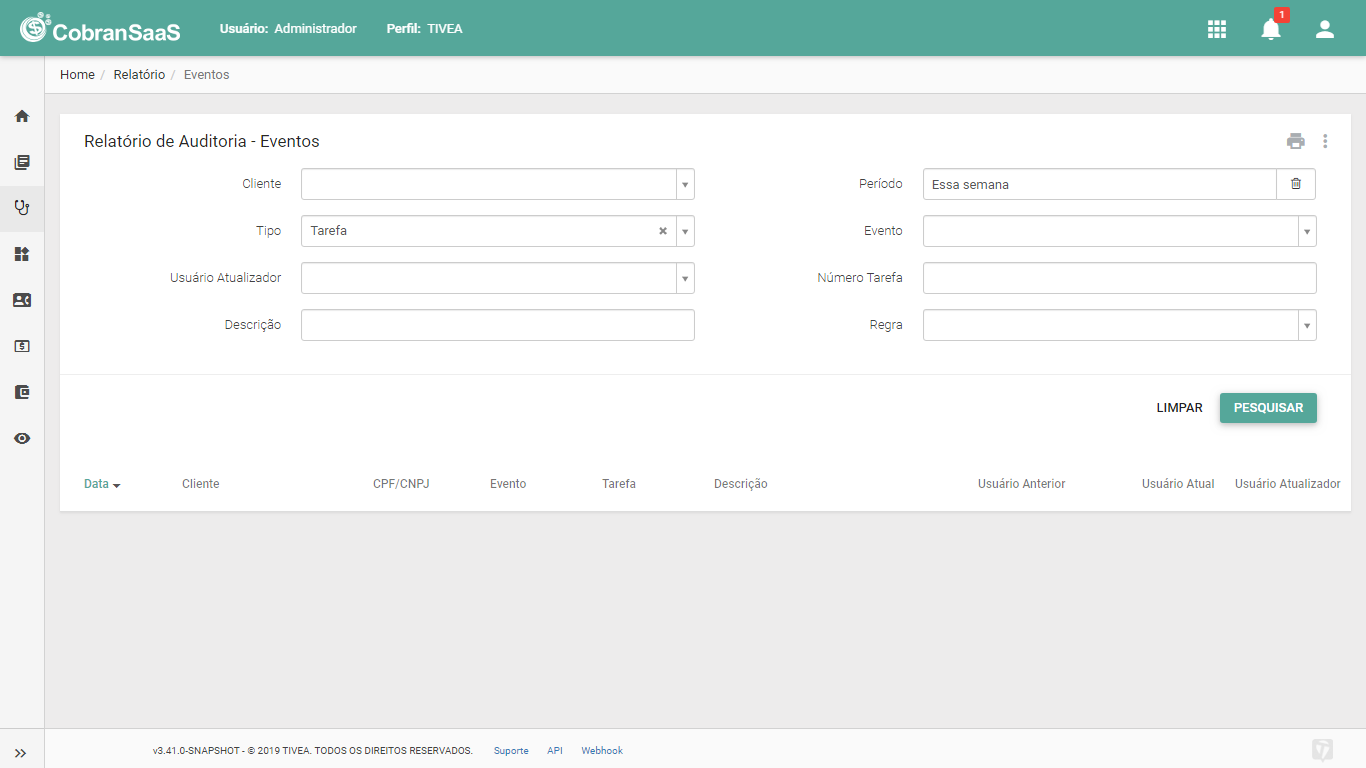Go to Home via sidebar house icon
This screenshot has width=1366, height=768.
click(x=22, y=116)
